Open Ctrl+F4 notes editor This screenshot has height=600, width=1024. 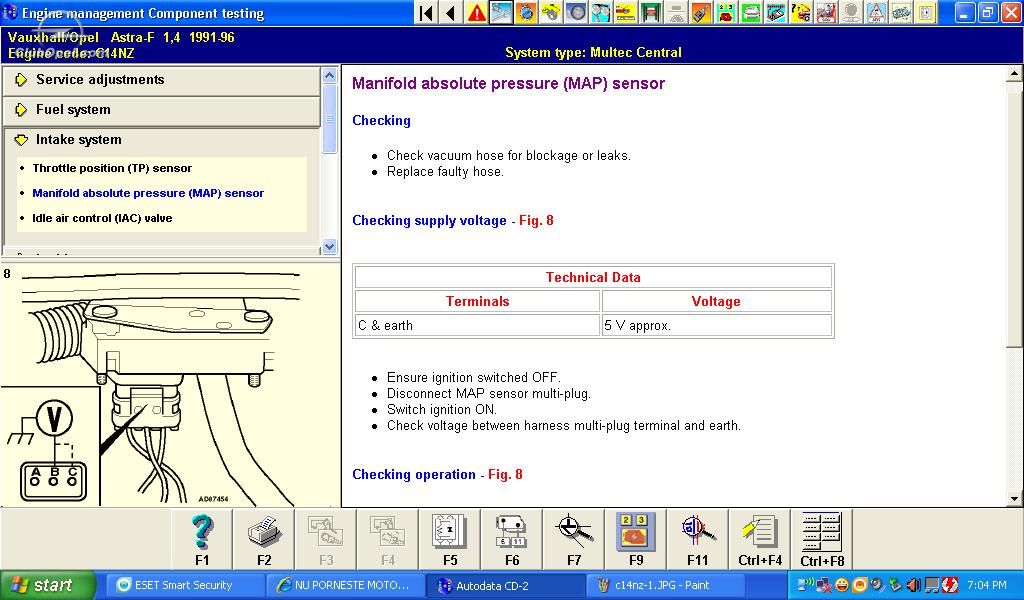tap(760, 539)
